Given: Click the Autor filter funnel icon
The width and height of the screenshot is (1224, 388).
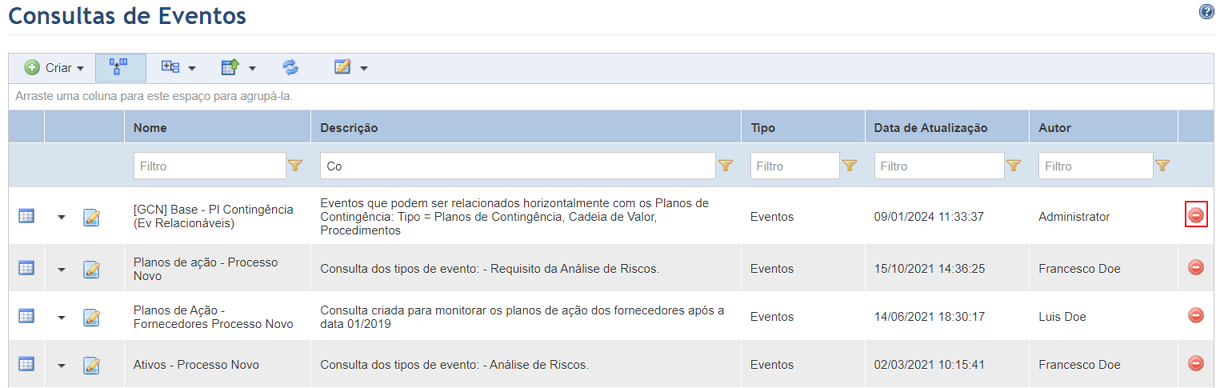Looking at the screenshot, I should [x=1163, y=166].
